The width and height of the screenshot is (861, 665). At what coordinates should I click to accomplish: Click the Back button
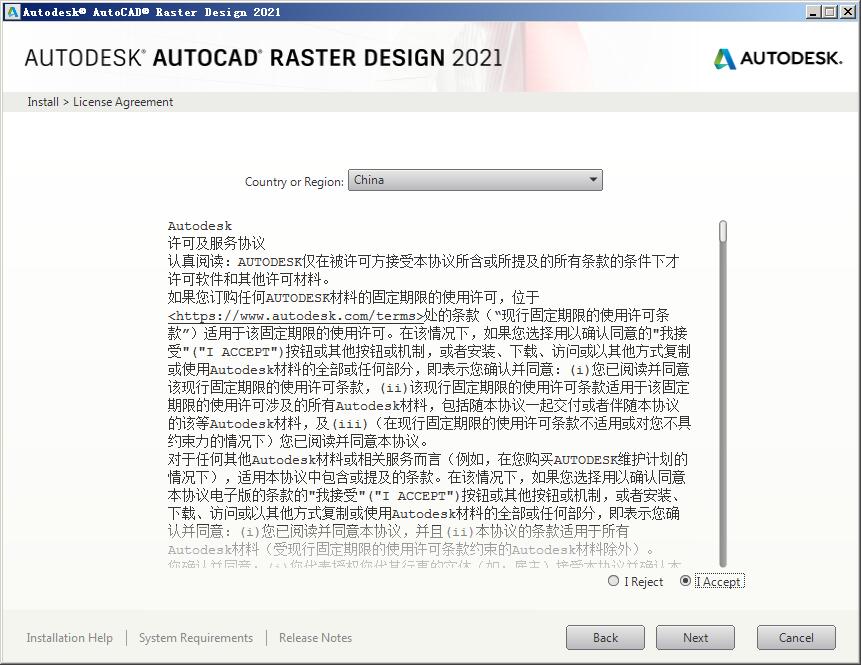pyautogui.click(x=605, y=638)
